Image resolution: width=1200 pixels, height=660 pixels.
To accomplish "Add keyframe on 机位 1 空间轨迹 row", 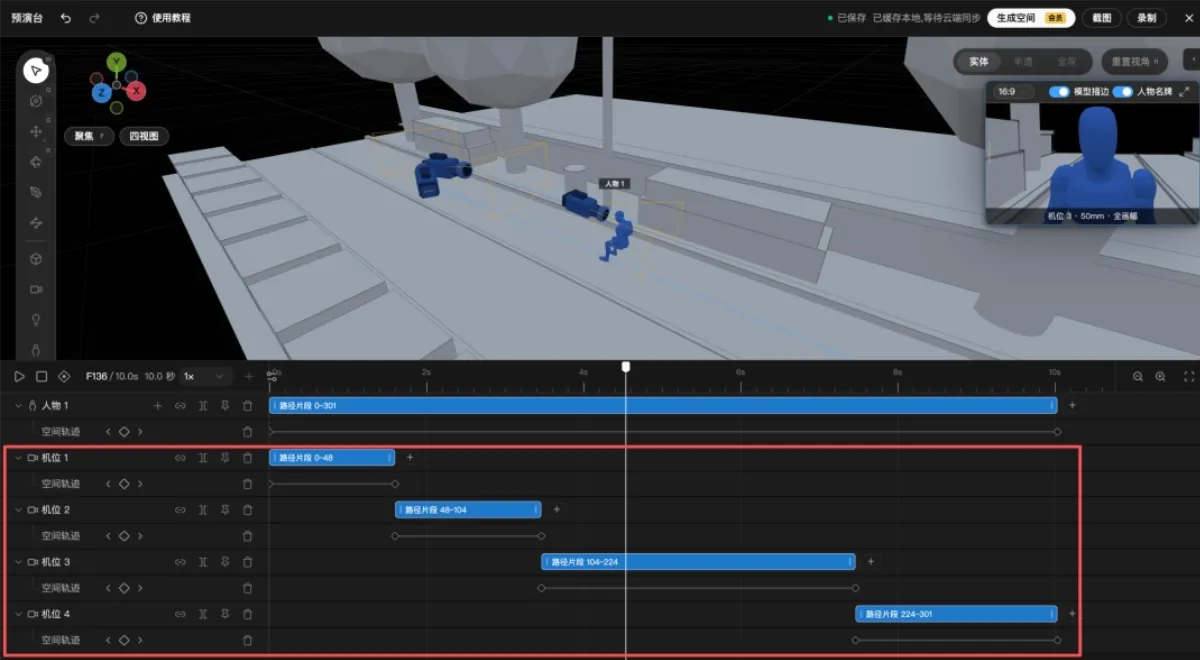I will click(x=124, y=484).
